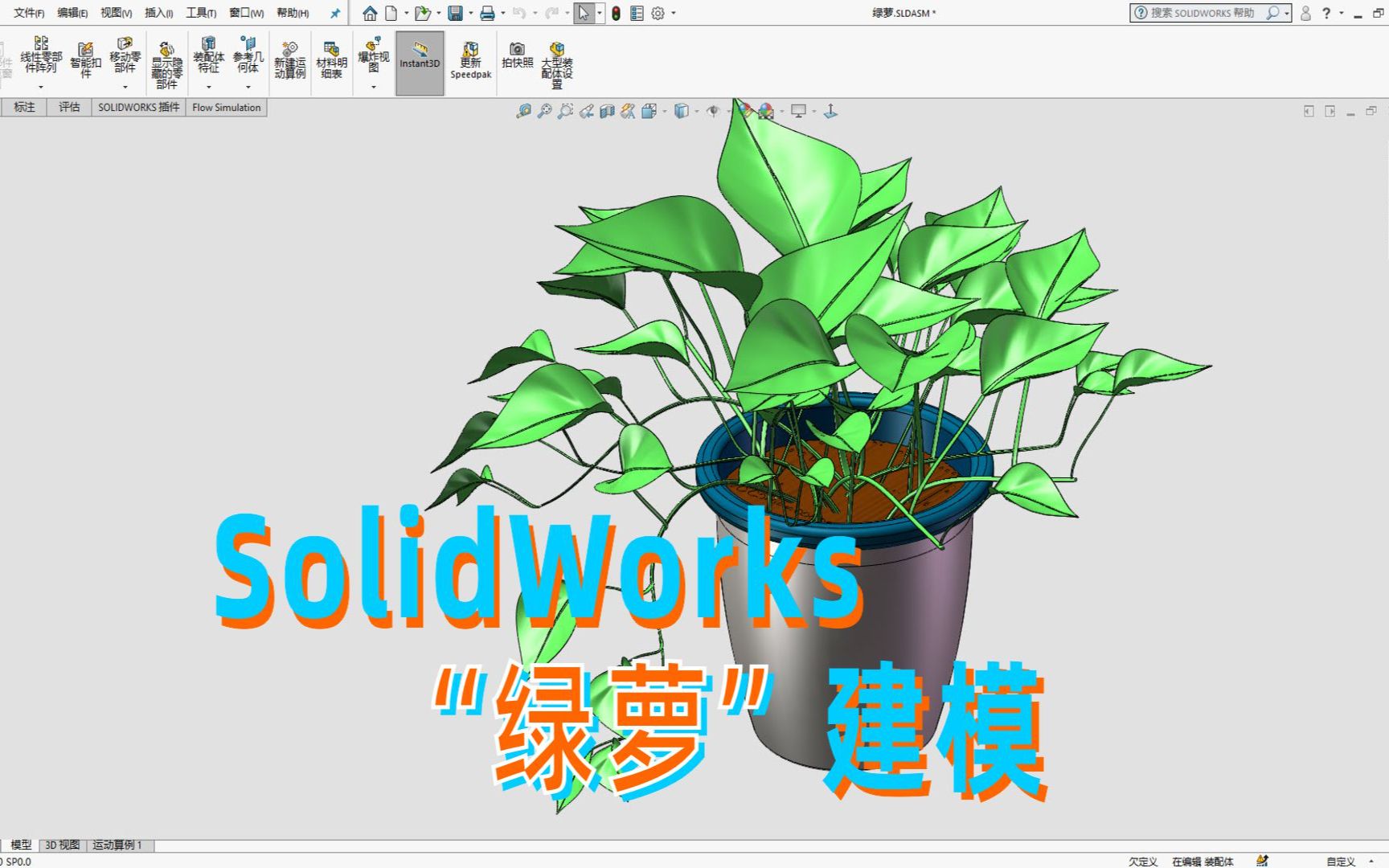This screenshot has height=868, width=1389.
Task: Expand the Assembly Features dropdown arrow
Action: (x=208, y=87)
